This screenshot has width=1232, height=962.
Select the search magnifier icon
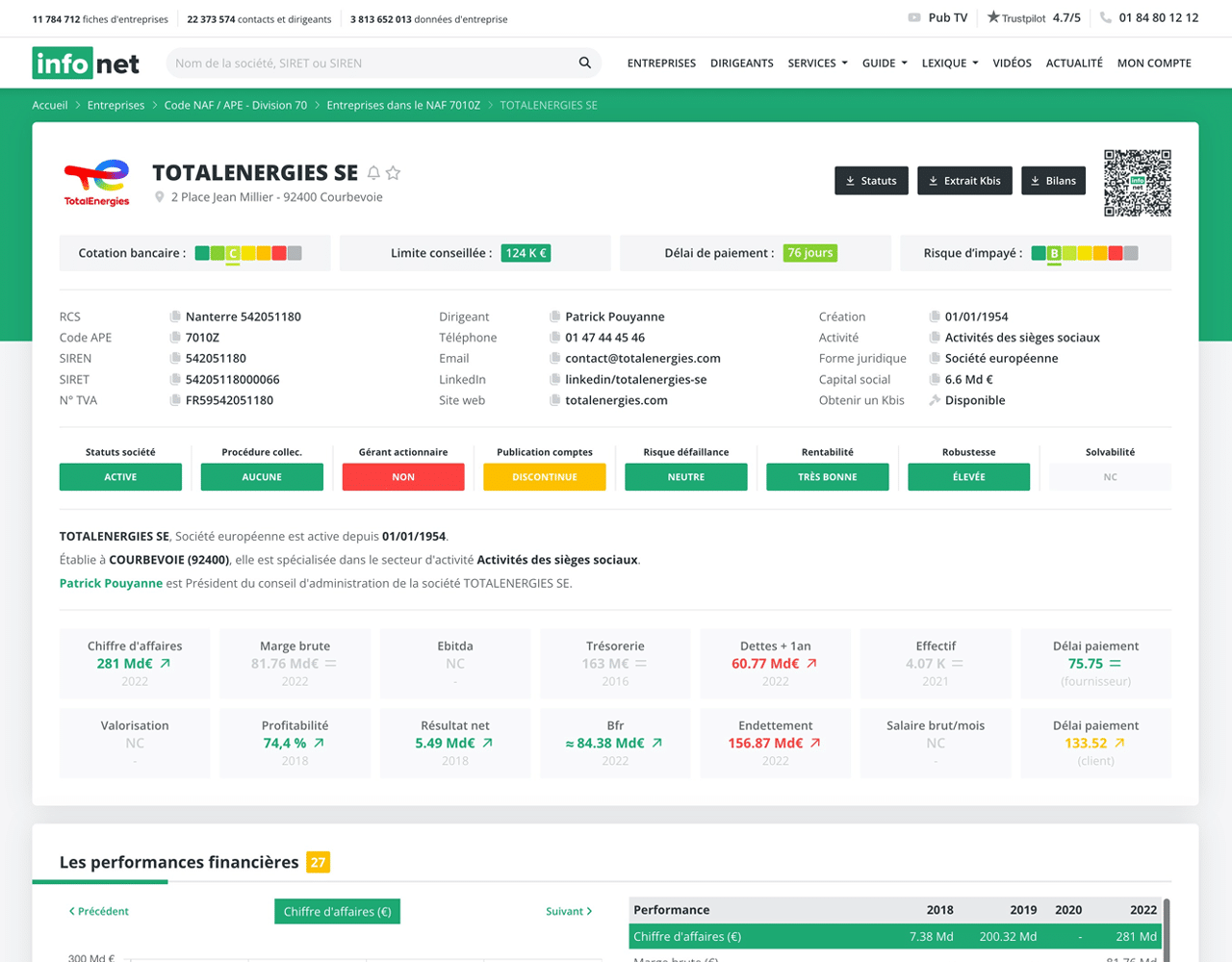[x=585, y=62]
